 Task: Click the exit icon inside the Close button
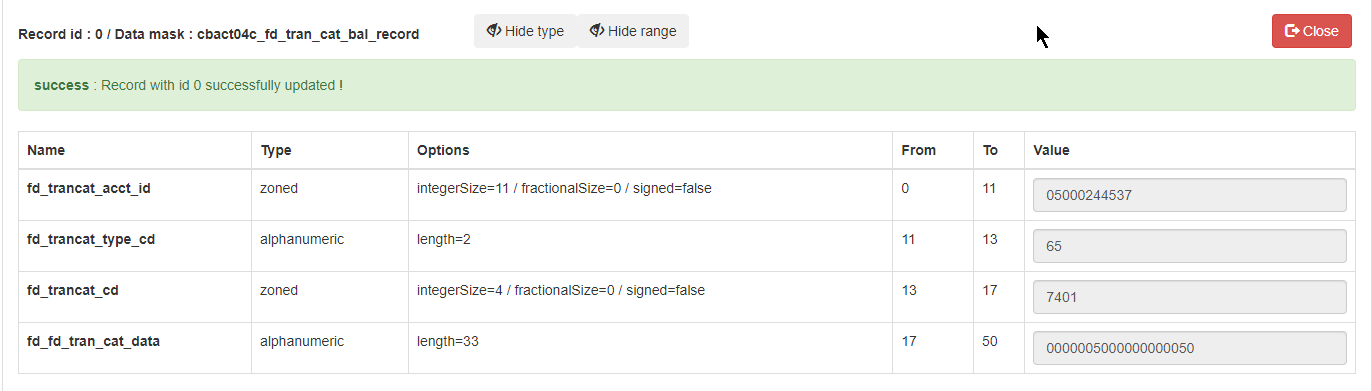pos(1292,31)
